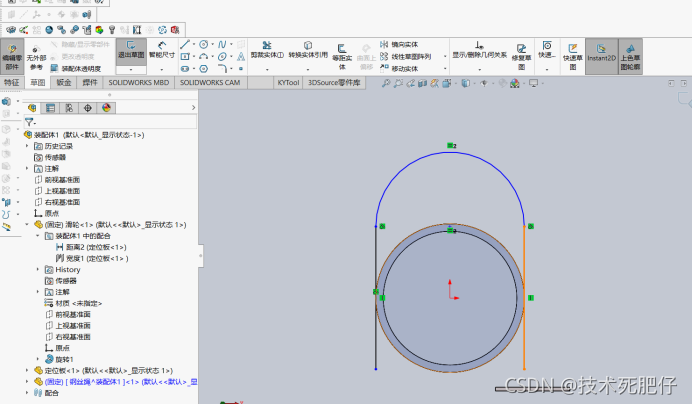Select 距离2 (定位板<1>) mate
The width and height of the screenshot is (693, 404).
[91, 247]
